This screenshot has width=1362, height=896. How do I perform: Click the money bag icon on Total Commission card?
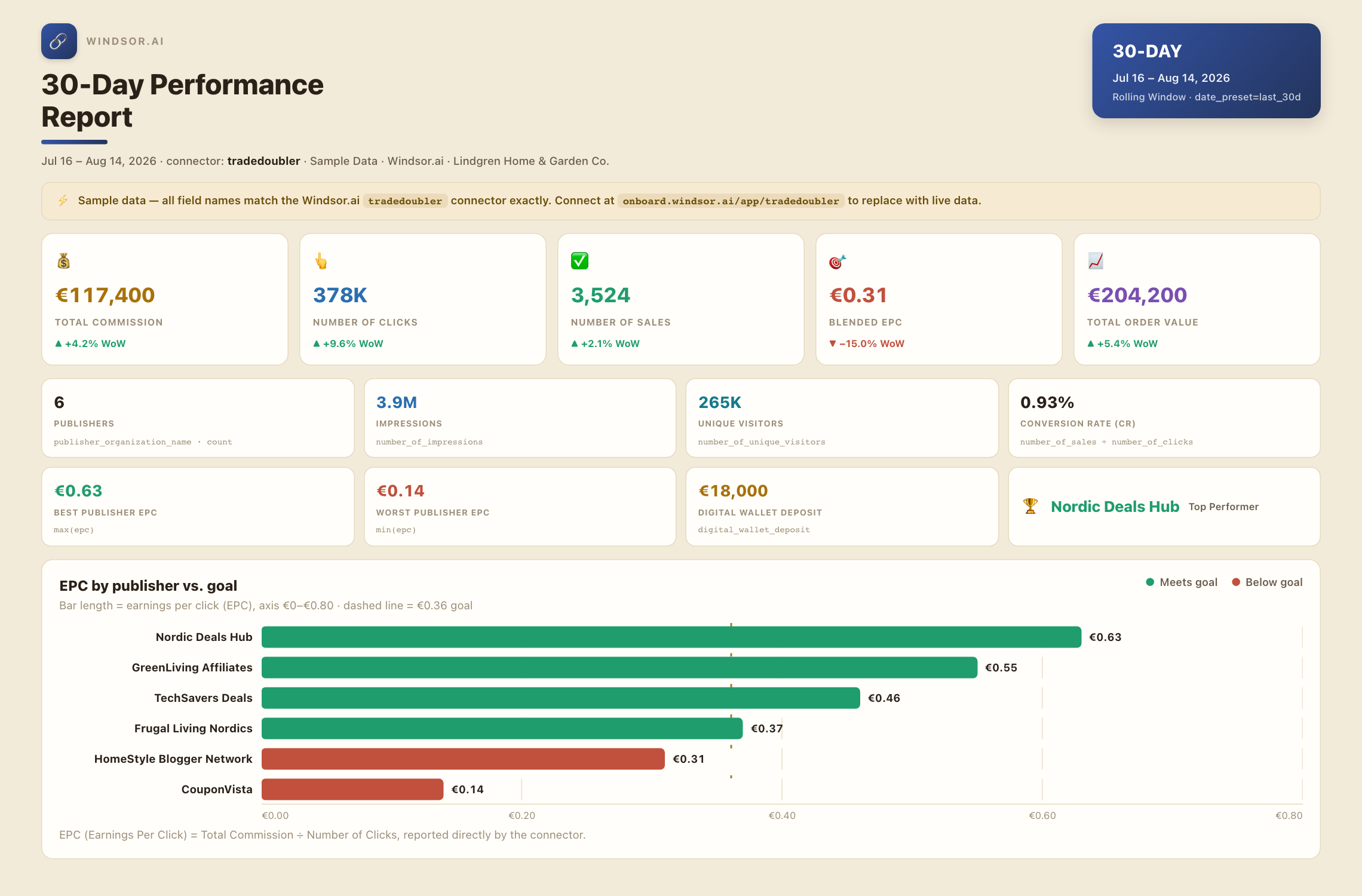[x=63, y=261]
